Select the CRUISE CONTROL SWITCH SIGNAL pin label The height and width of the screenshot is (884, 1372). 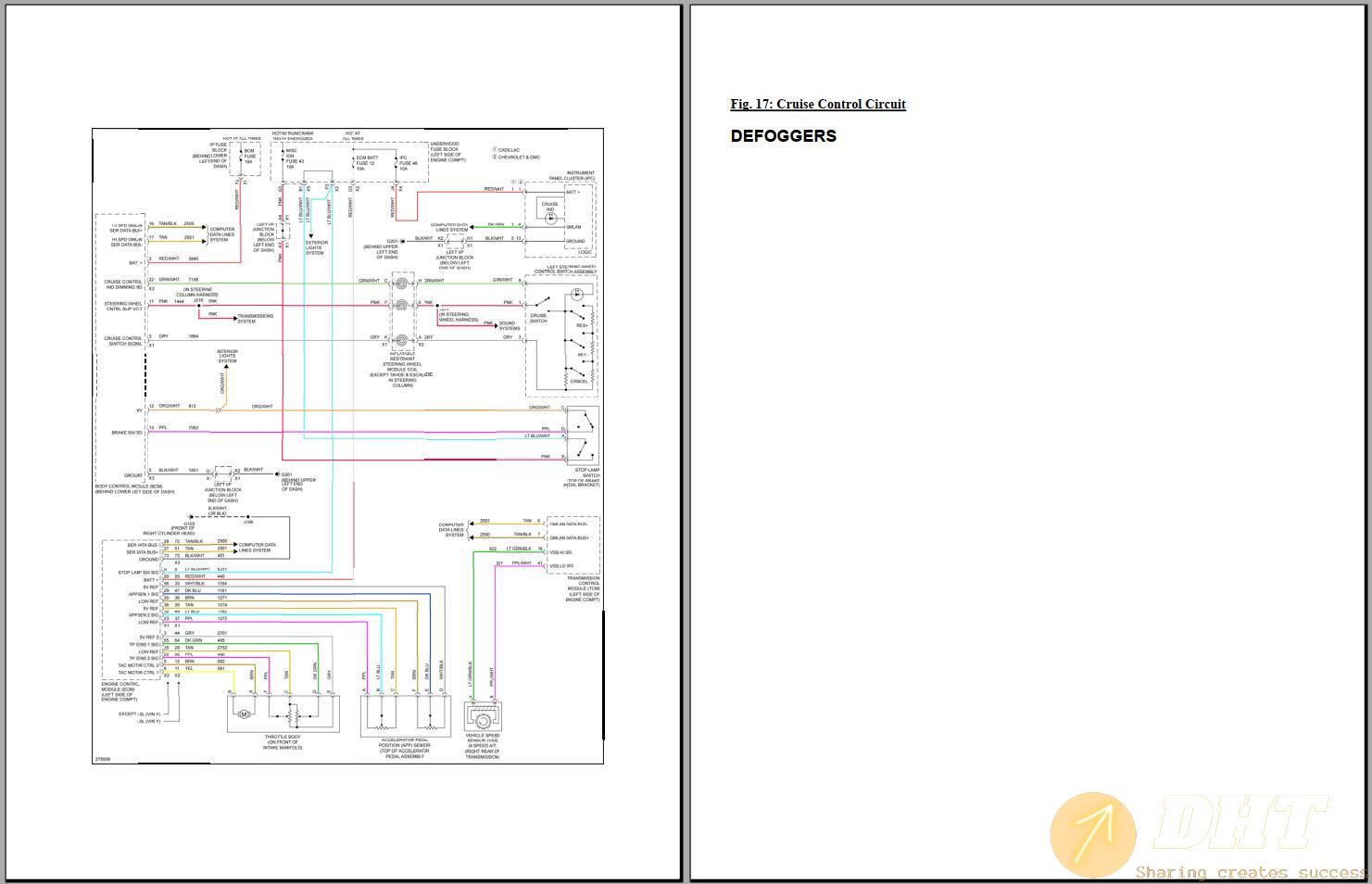coord(123,341)
